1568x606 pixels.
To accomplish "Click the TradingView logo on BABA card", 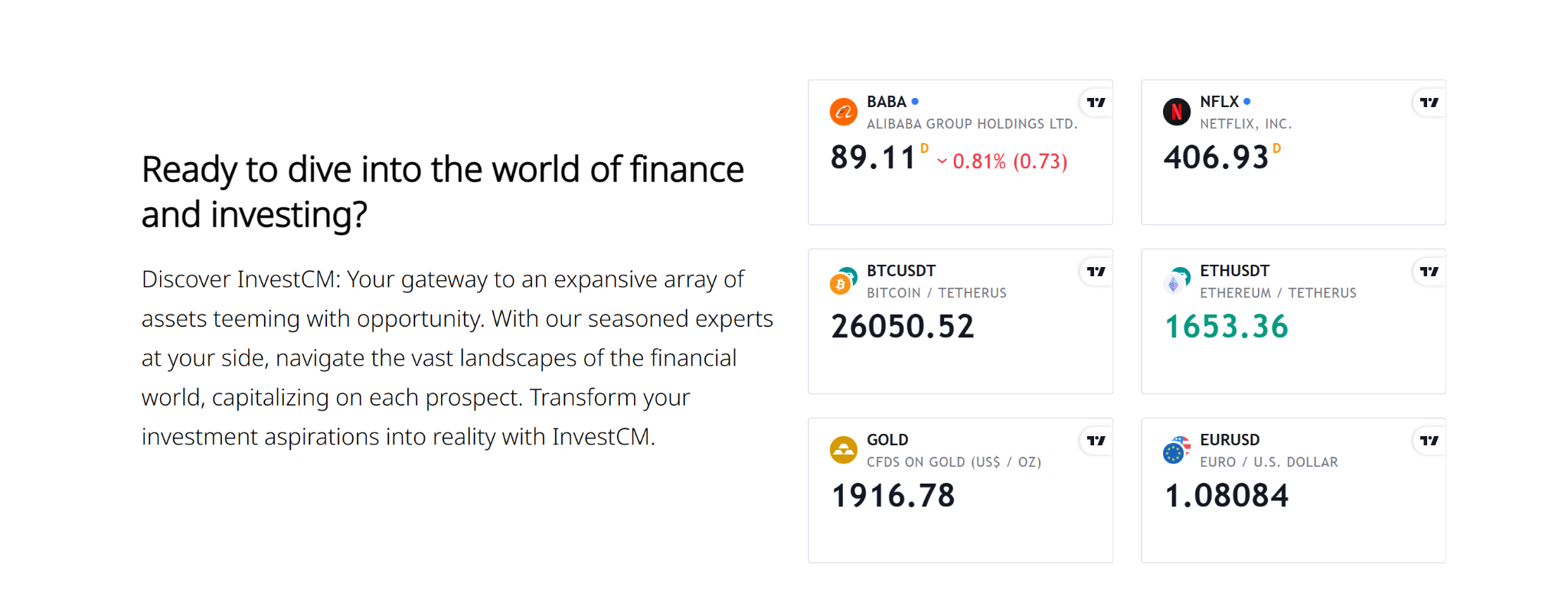I will (1096, 103).
